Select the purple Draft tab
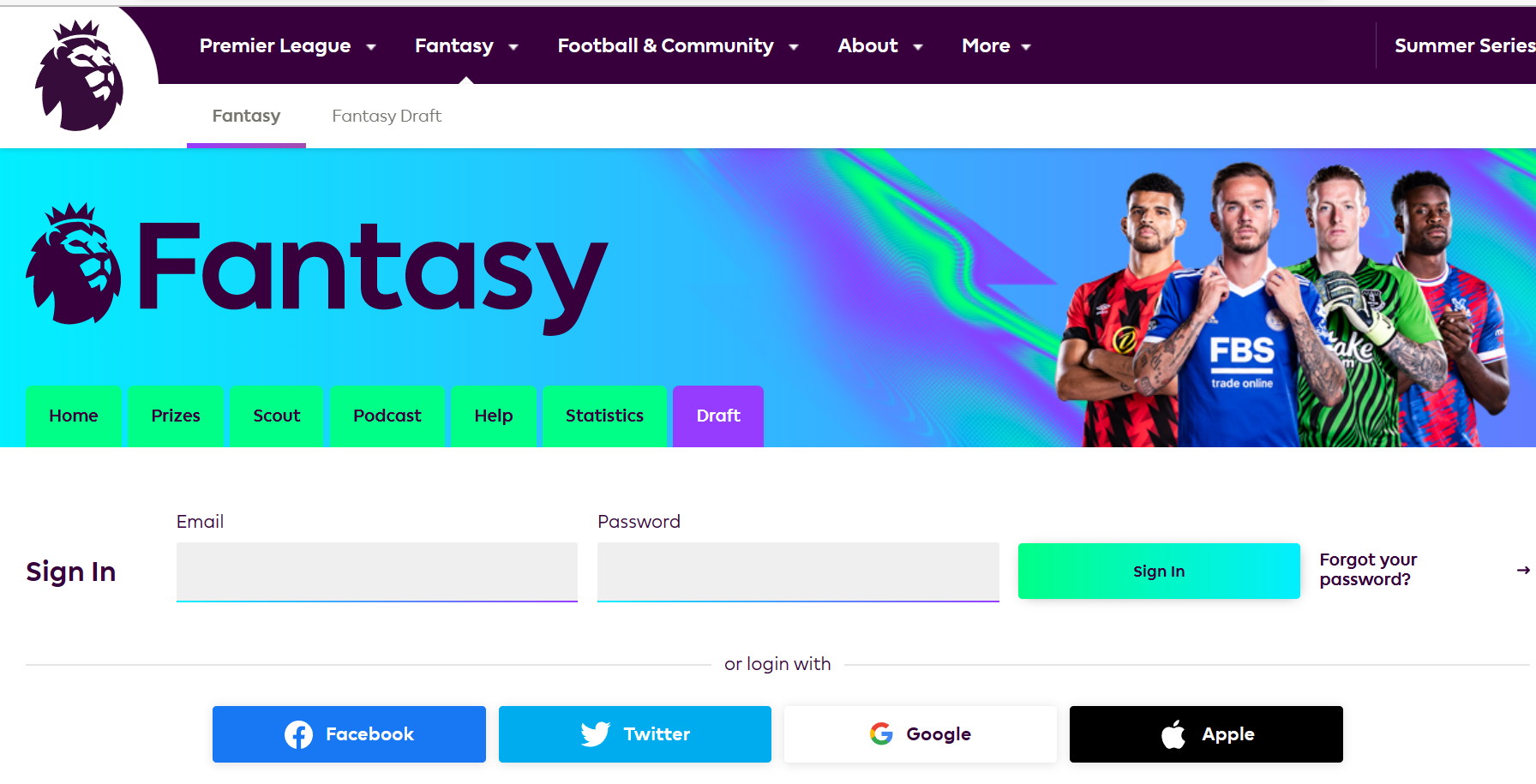The image size is (1536, 784). pyautogui.click(x=718, y=416)
